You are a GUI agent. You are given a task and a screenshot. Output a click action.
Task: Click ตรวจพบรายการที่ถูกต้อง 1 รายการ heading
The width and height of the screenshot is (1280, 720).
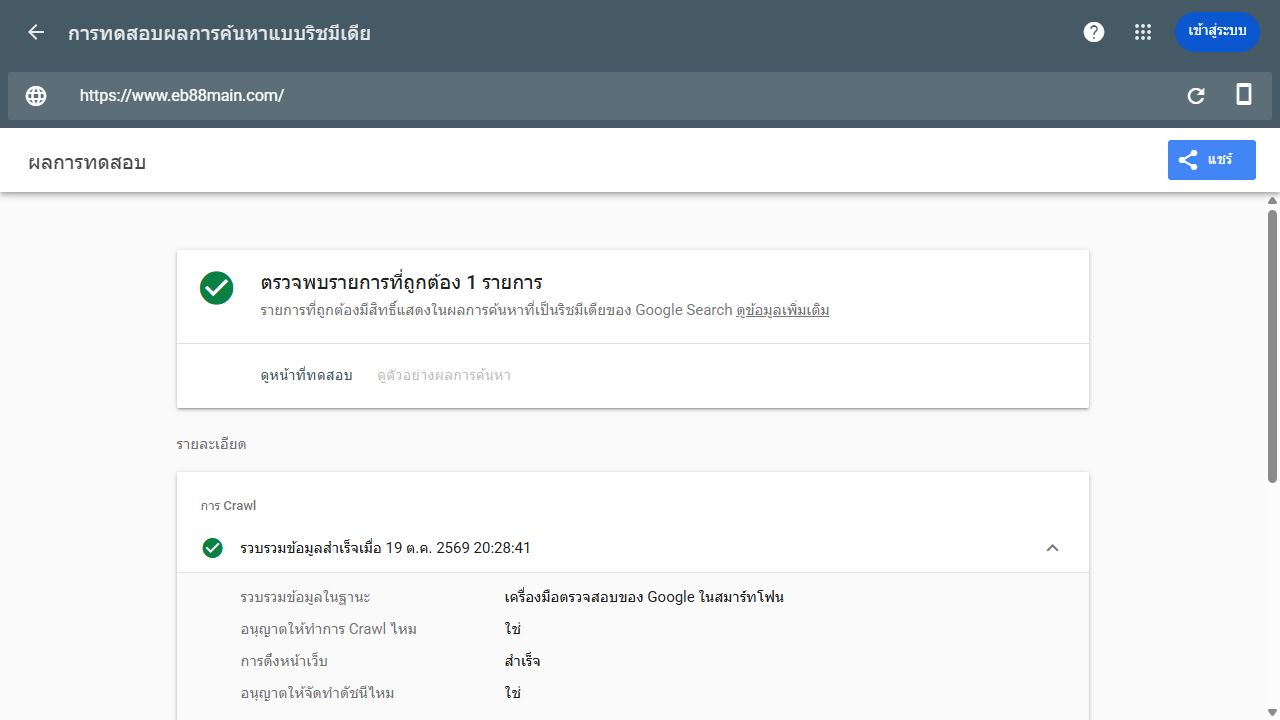pos(401,283)
